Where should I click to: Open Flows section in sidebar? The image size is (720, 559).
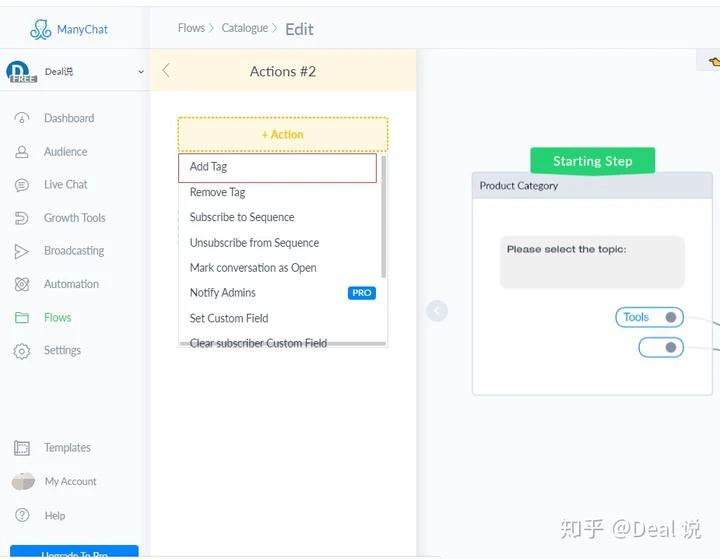[58, 317]
